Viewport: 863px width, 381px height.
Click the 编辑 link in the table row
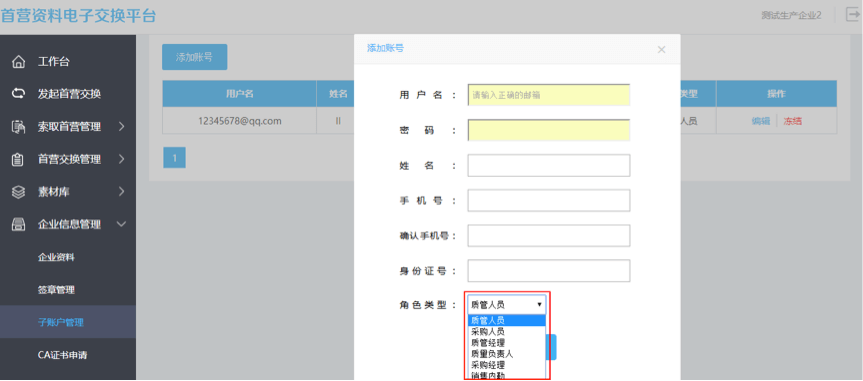point(761,121)
